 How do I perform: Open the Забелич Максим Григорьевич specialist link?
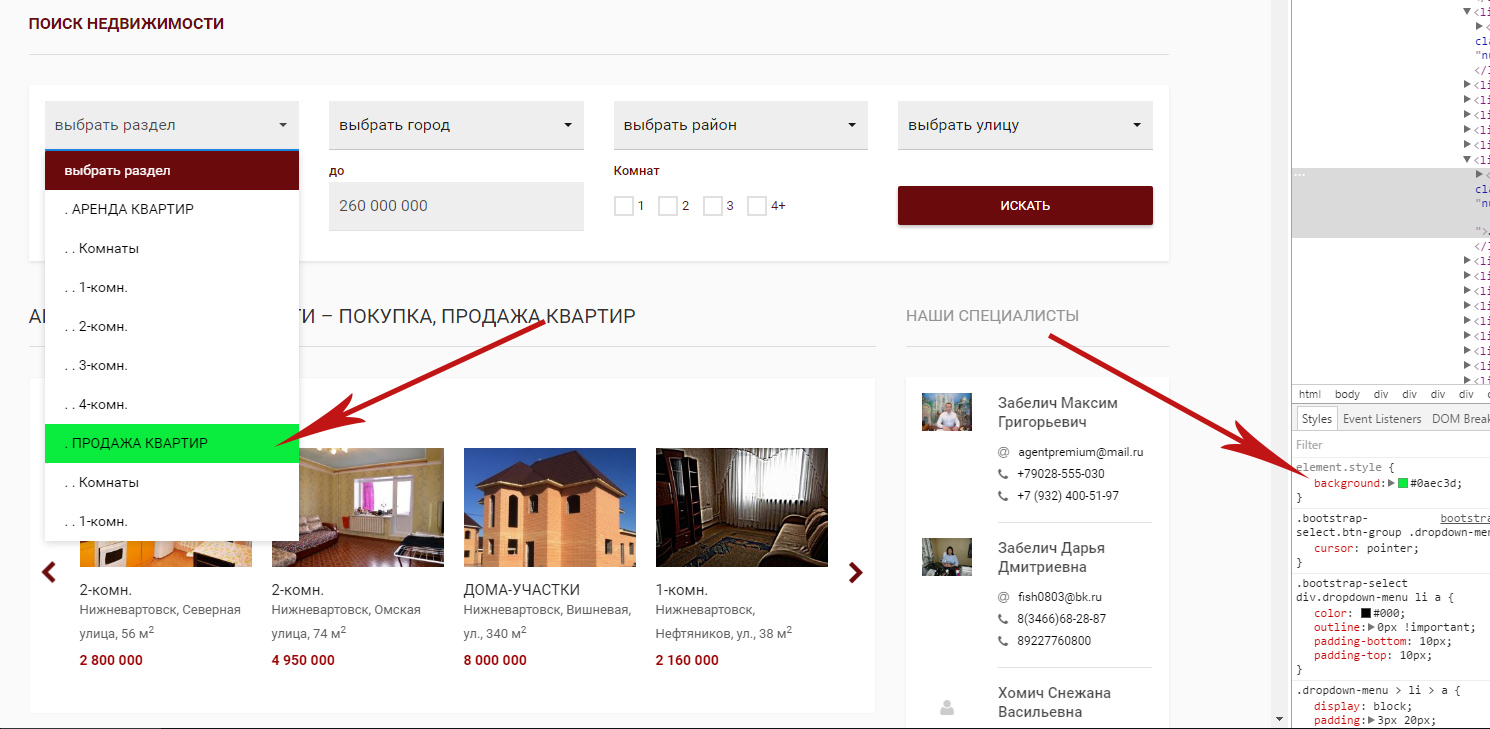point(1057,412)
